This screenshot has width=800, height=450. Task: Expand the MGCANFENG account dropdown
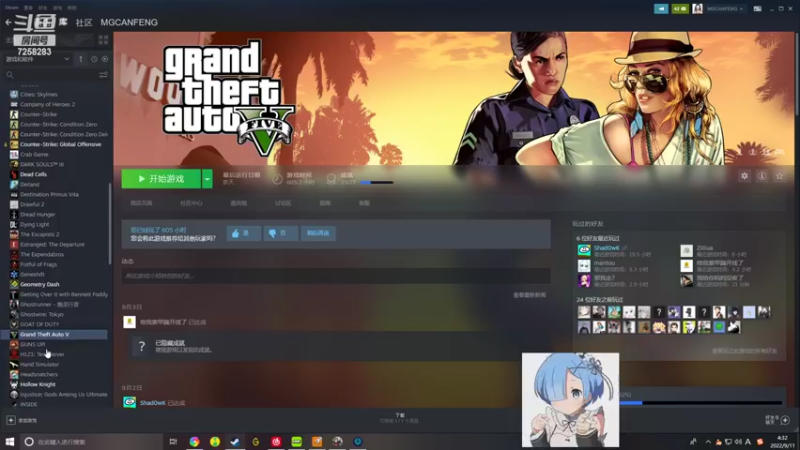[724, 9]
